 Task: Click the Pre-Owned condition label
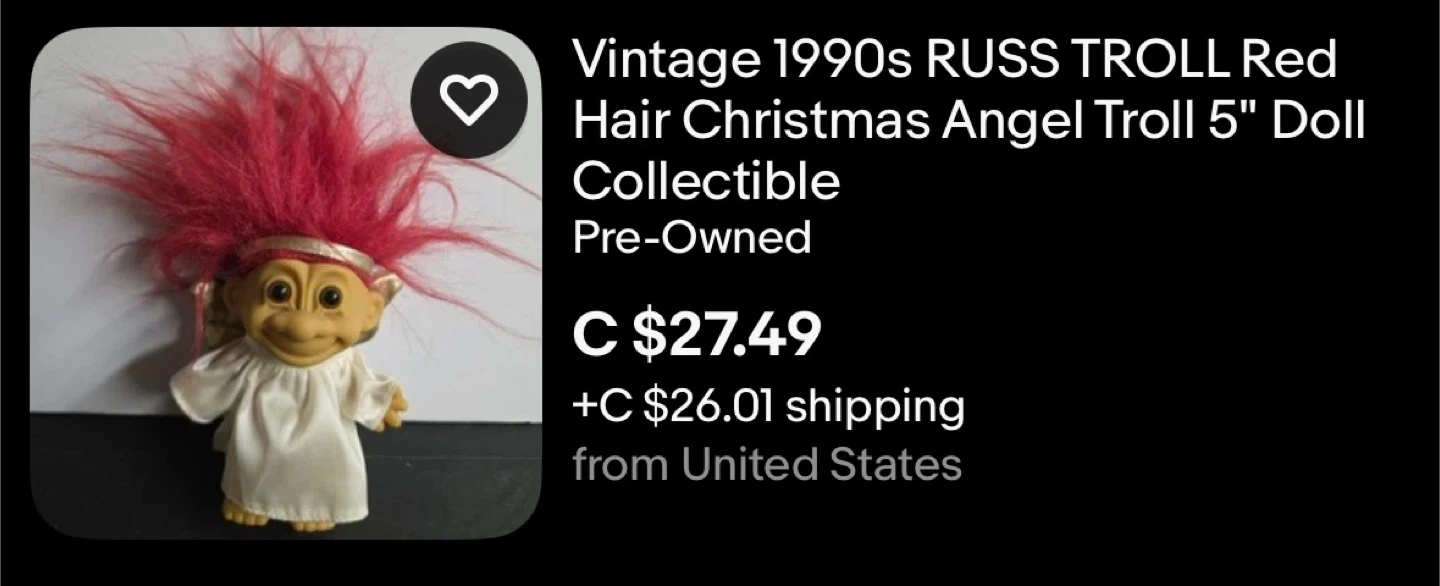click(x=691, y=238)
